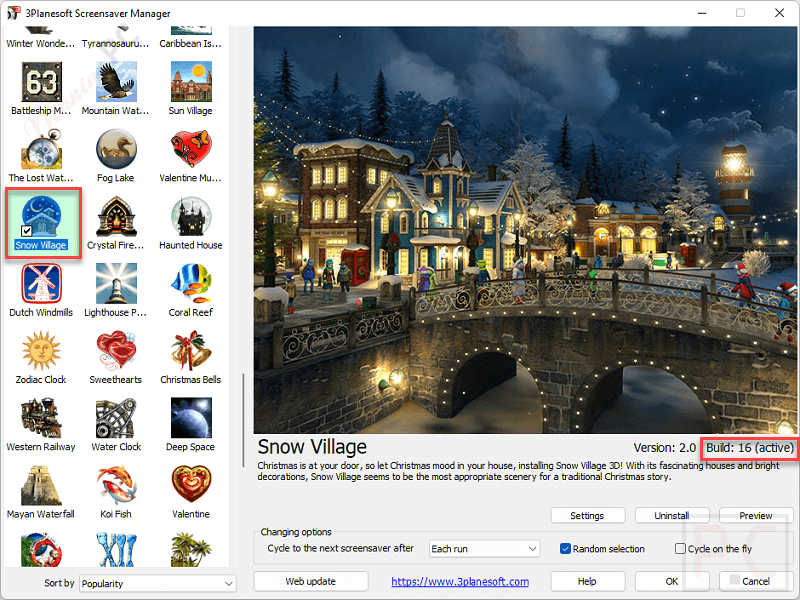Click the Tyrannosaurus label
800x600 pixels.
tap(116, 44)
